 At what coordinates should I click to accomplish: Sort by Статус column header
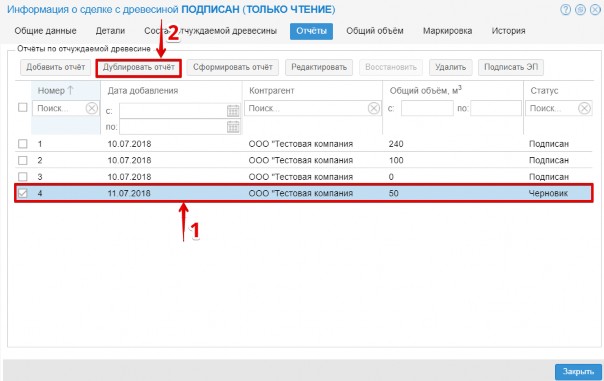544,91
